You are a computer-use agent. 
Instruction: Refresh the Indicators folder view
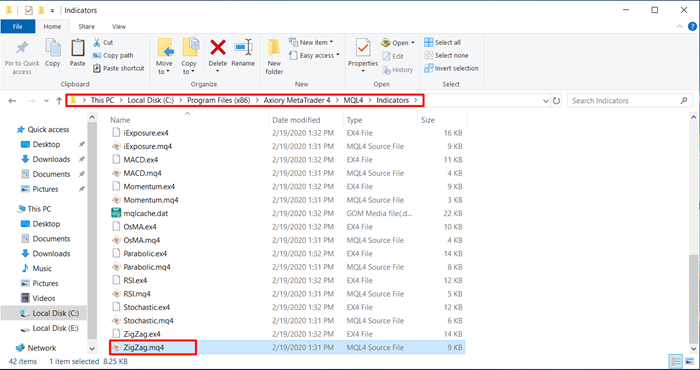click(556, 101)
